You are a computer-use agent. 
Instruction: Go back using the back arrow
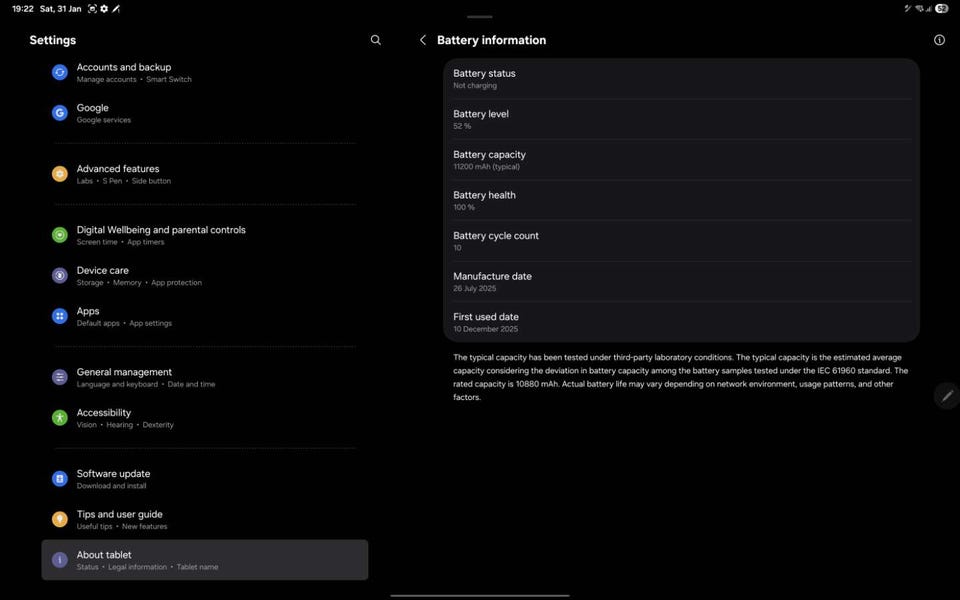point(422,40)
